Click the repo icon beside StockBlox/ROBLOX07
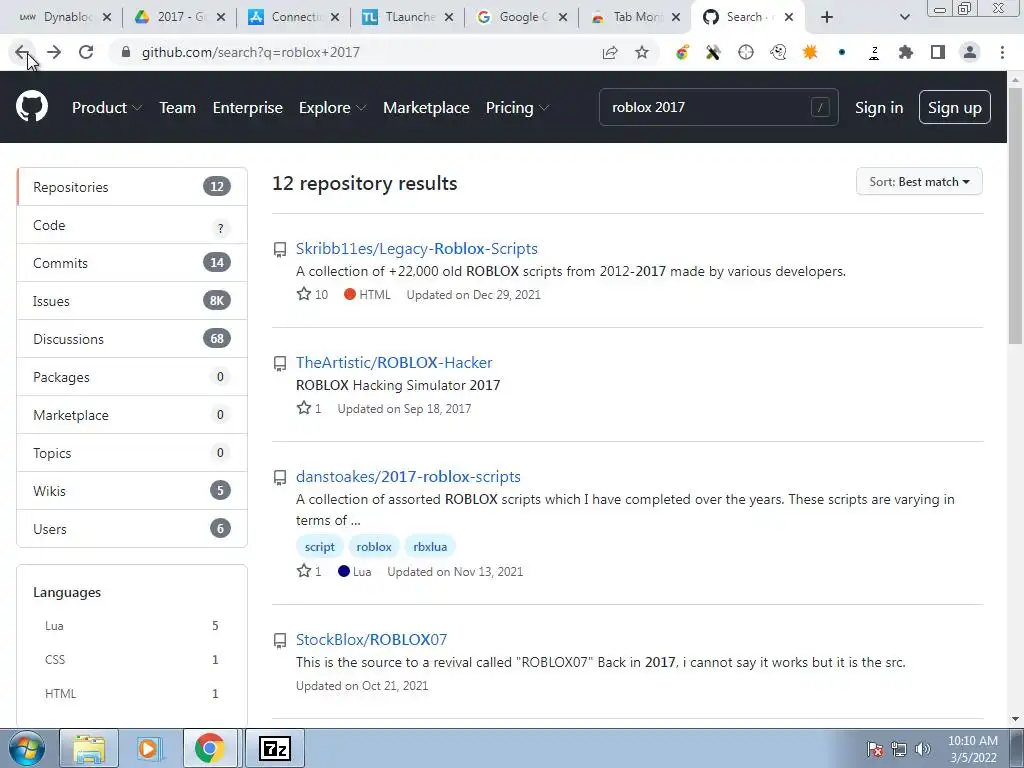This screenshot has width=1024, height=768. [280, 641]
